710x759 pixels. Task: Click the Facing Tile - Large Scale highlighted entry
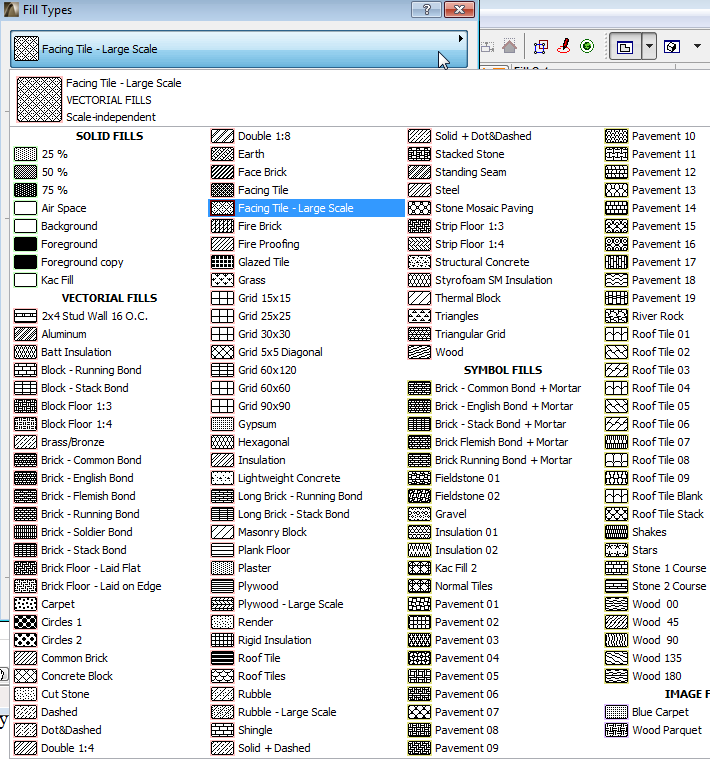tap(306, 208)
